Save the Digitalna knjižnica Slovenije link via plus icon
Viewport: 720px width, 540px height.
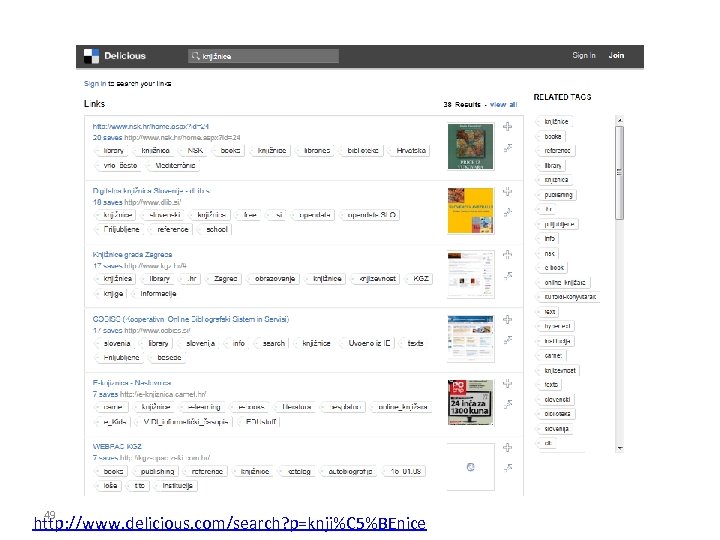pyautogui.click(x=507, y=191)
